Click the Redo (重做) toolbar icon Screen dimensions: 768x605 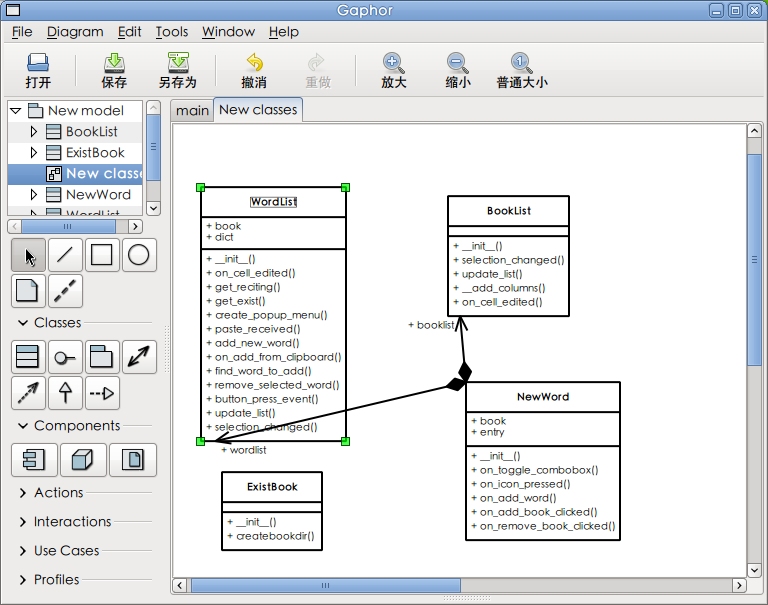pyautogui.click(x=318, y=70)
